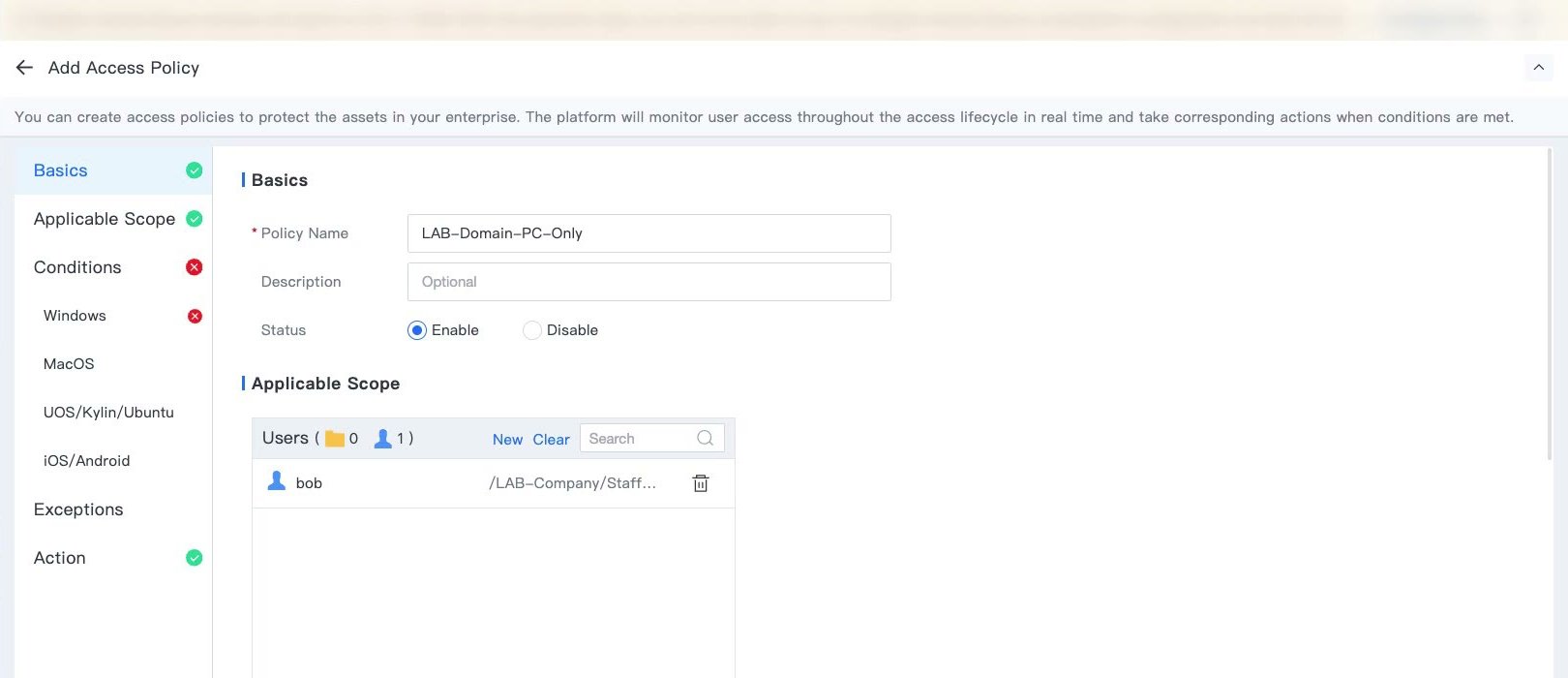Click the red error icon beside Windows
The width and height of the screenshot is (1568, 678).
195,316
